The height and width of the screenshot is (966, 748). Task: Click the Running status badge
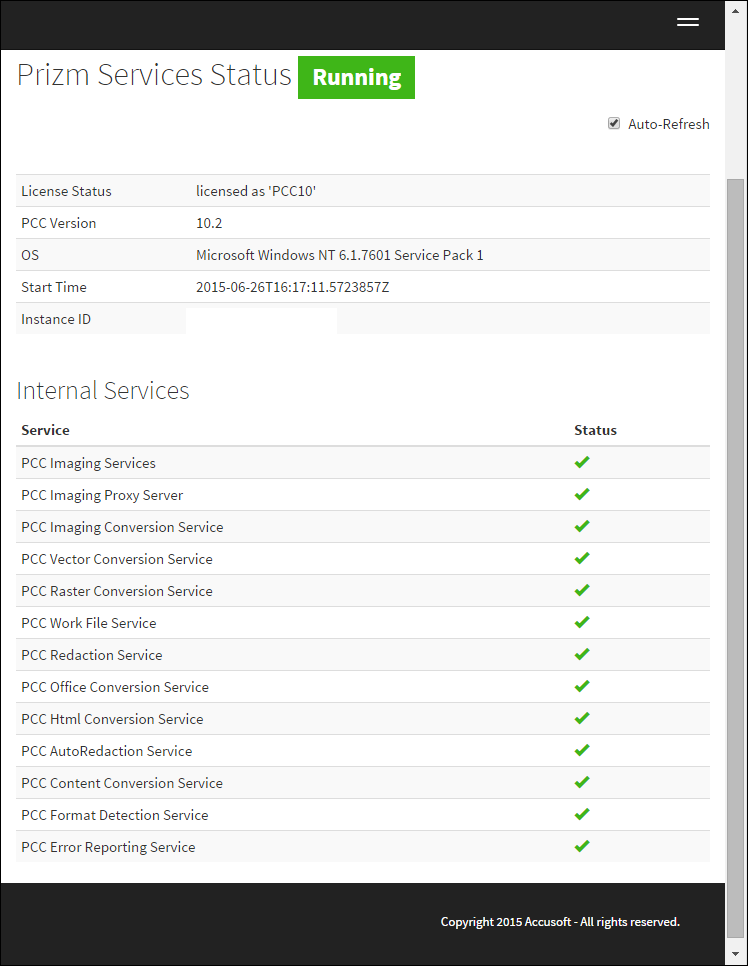356,77
